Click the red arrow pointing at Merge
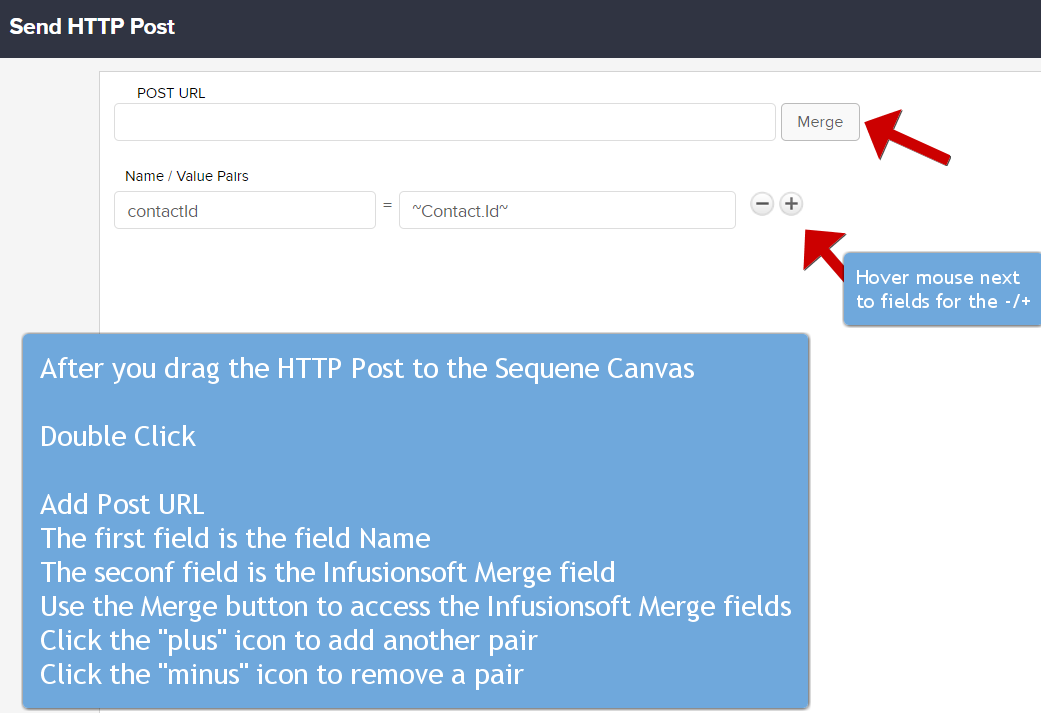This screenshot has height=713, width=1041. click(906, 139)
